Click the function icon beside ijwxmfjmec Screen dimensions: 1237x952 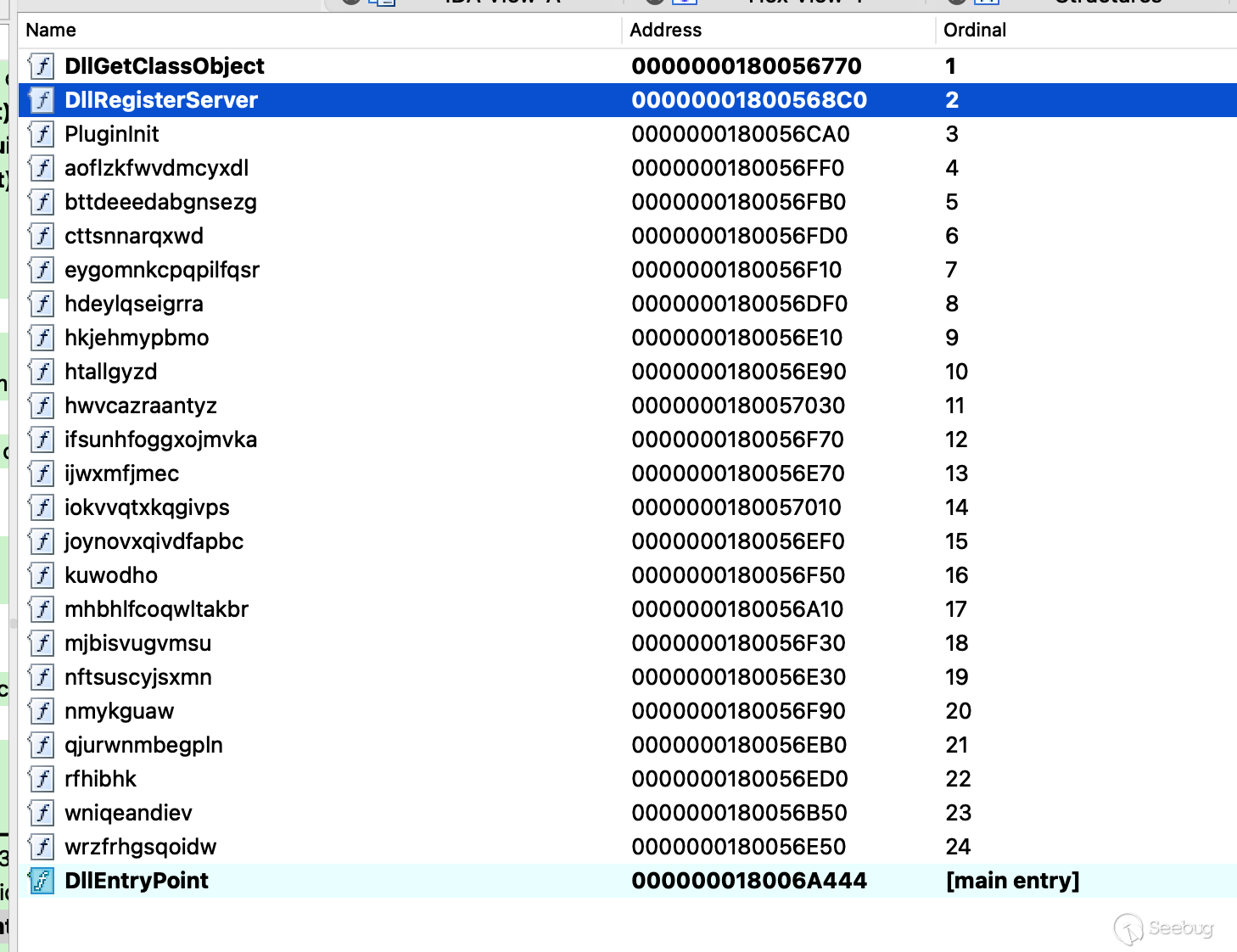[42, 473]
